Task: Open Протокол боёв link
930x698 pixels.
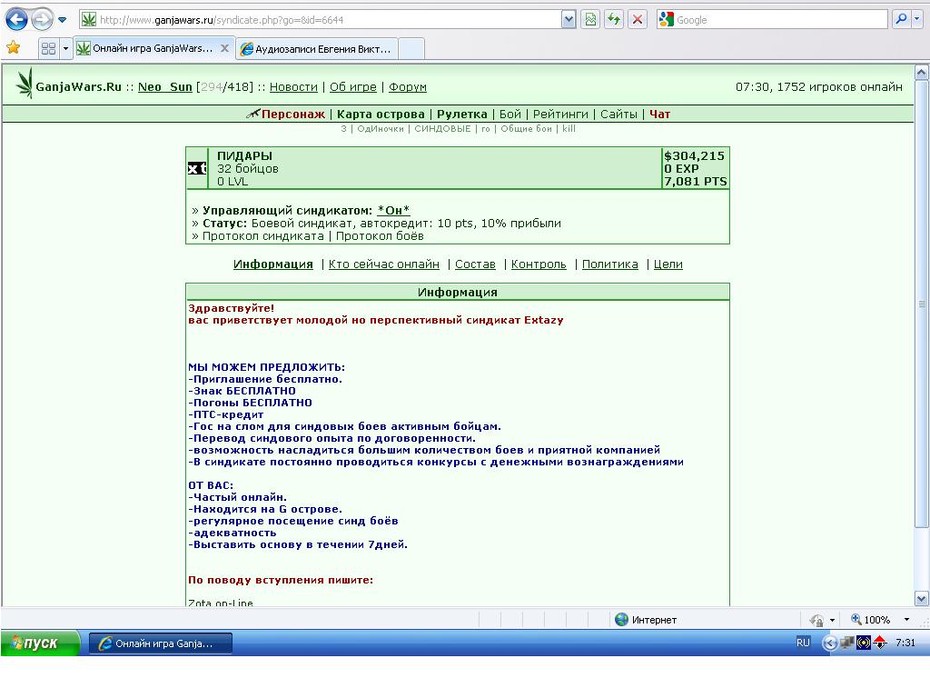Action: coord(380,236)
